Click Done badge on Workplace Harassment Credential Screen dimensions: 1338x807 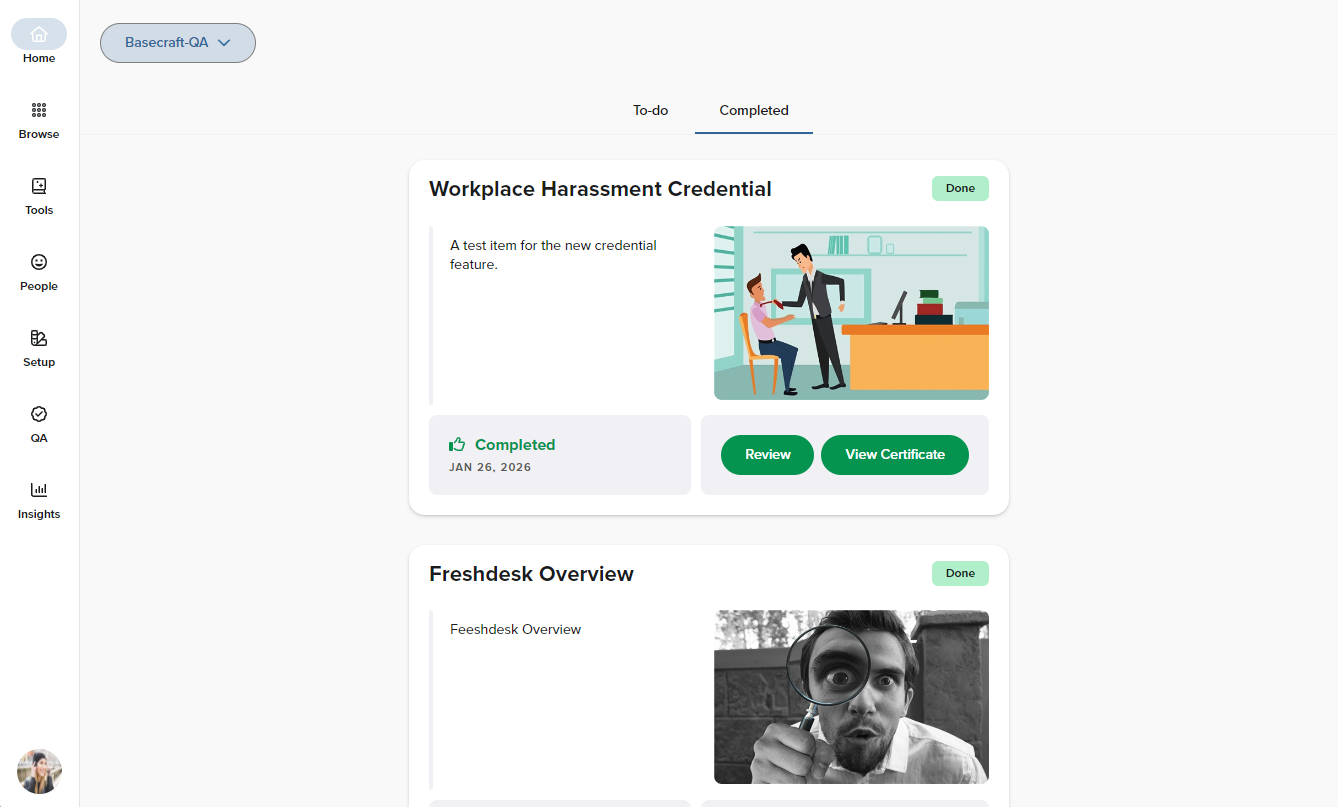click(960, 188)
